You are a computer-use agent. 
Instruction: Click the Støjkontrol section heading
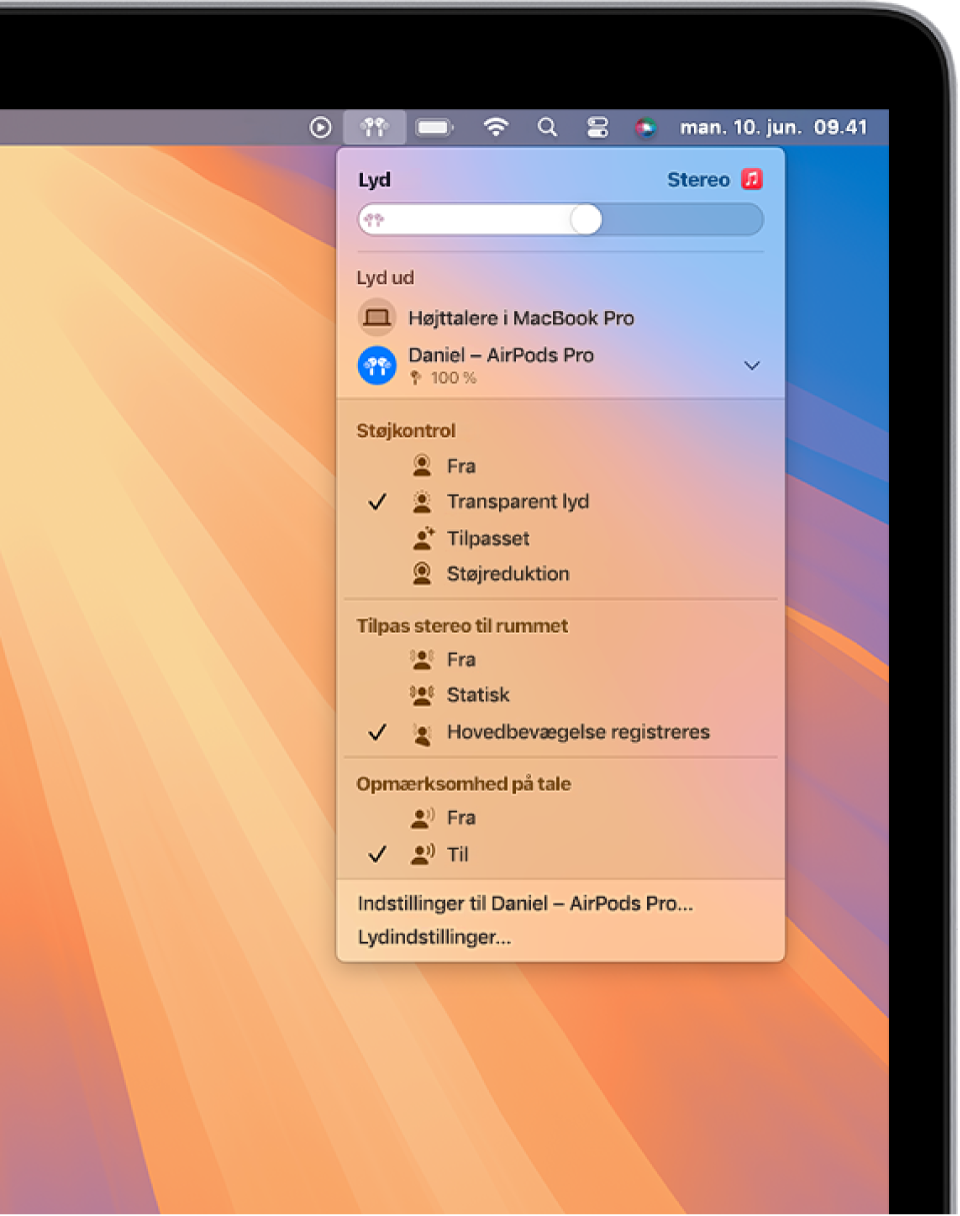[406, 431]
